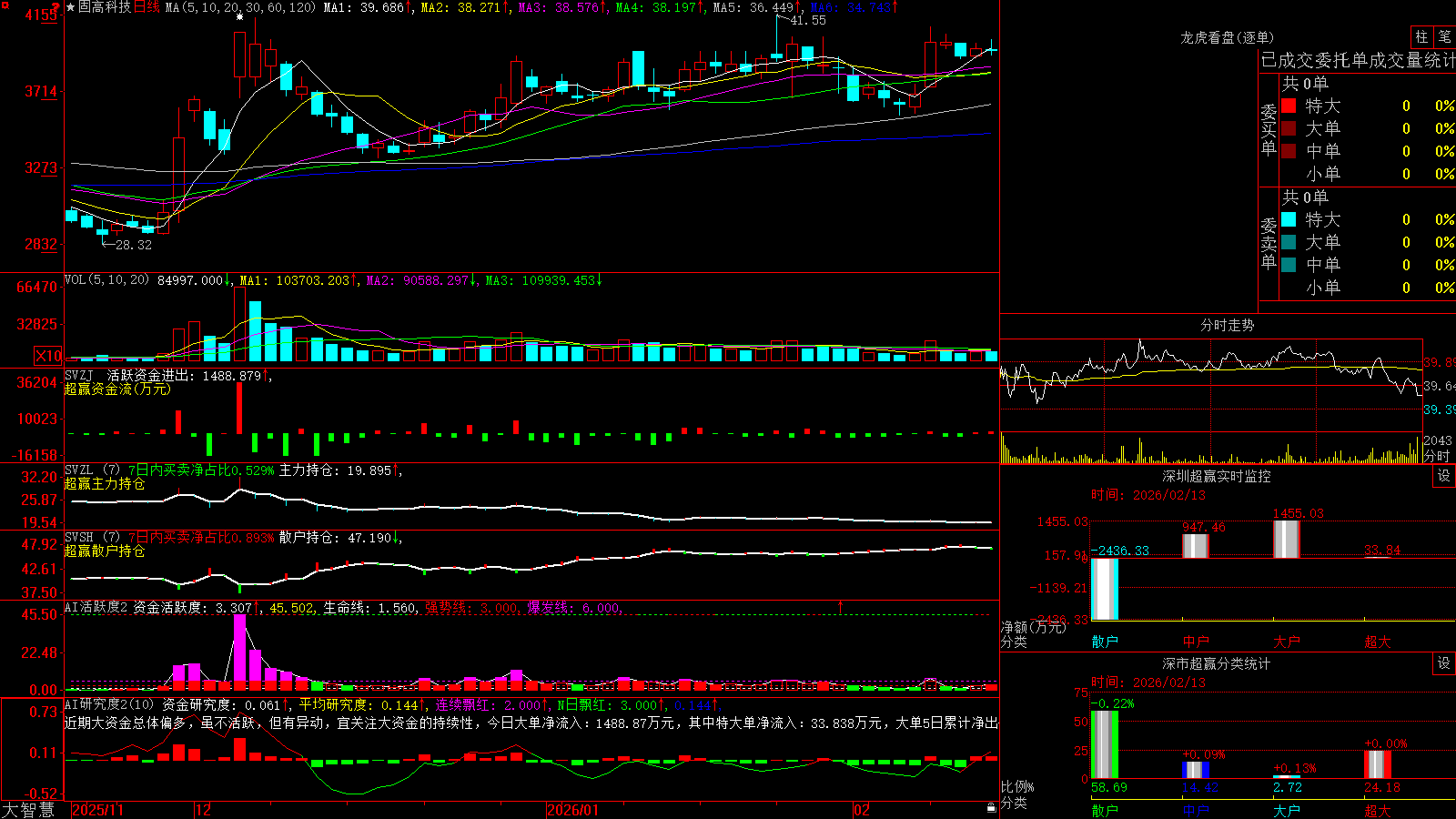Click the 28.32 low price annotation
1456x819 pixels.
point(134,245)
